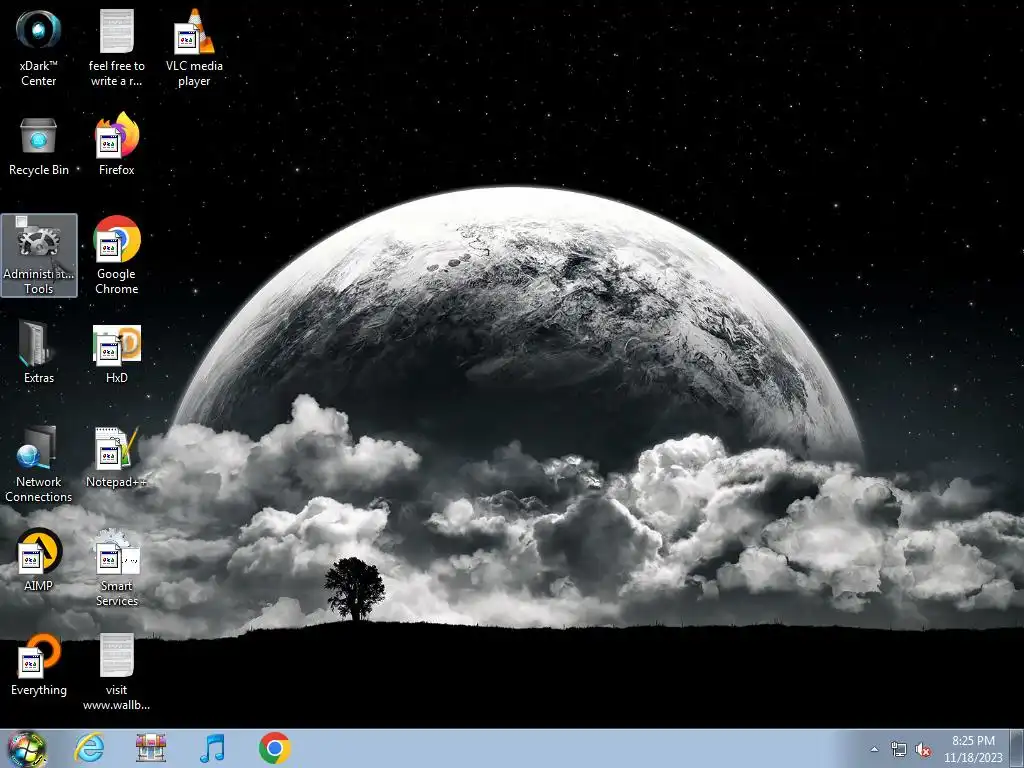1024x768 pixels.
Task: Open Internet Explorer from the taskbar
Action: (89, 748)
